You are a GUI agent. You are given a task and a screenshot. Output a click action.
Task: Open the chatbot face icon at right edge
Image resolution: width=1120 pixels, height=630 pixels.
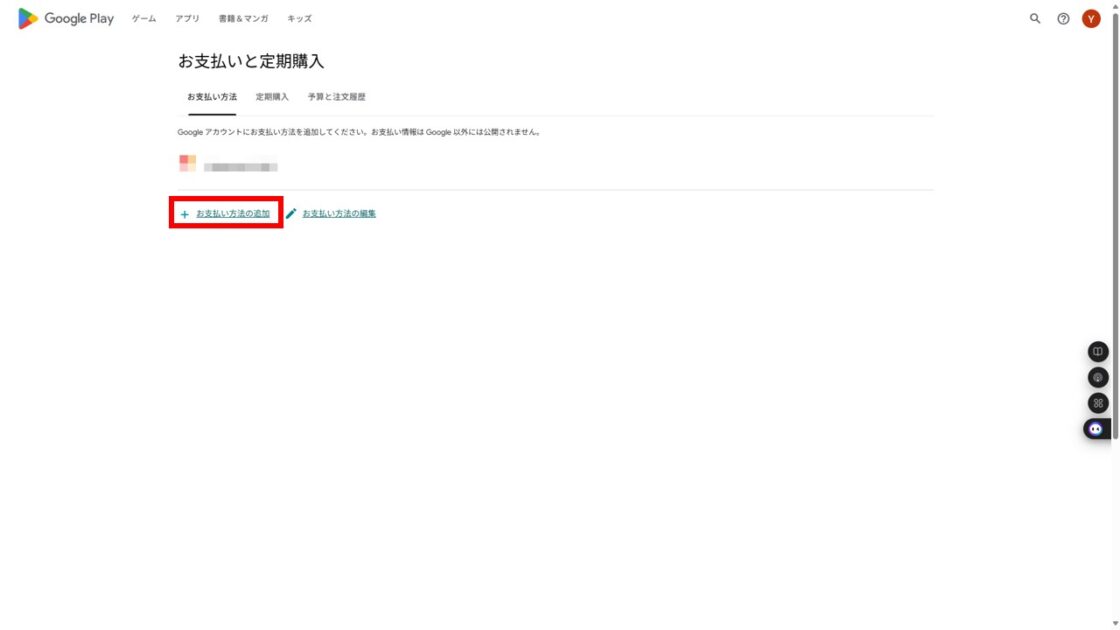1096,429
